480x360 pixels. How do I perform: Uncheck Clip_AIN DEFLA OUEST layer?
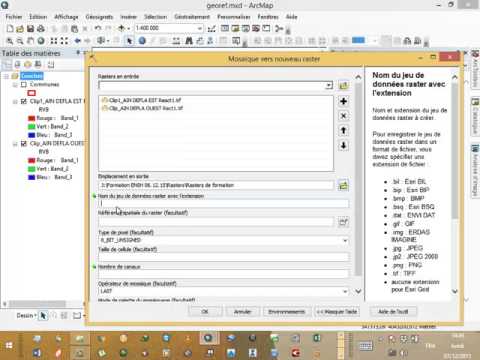24,144
